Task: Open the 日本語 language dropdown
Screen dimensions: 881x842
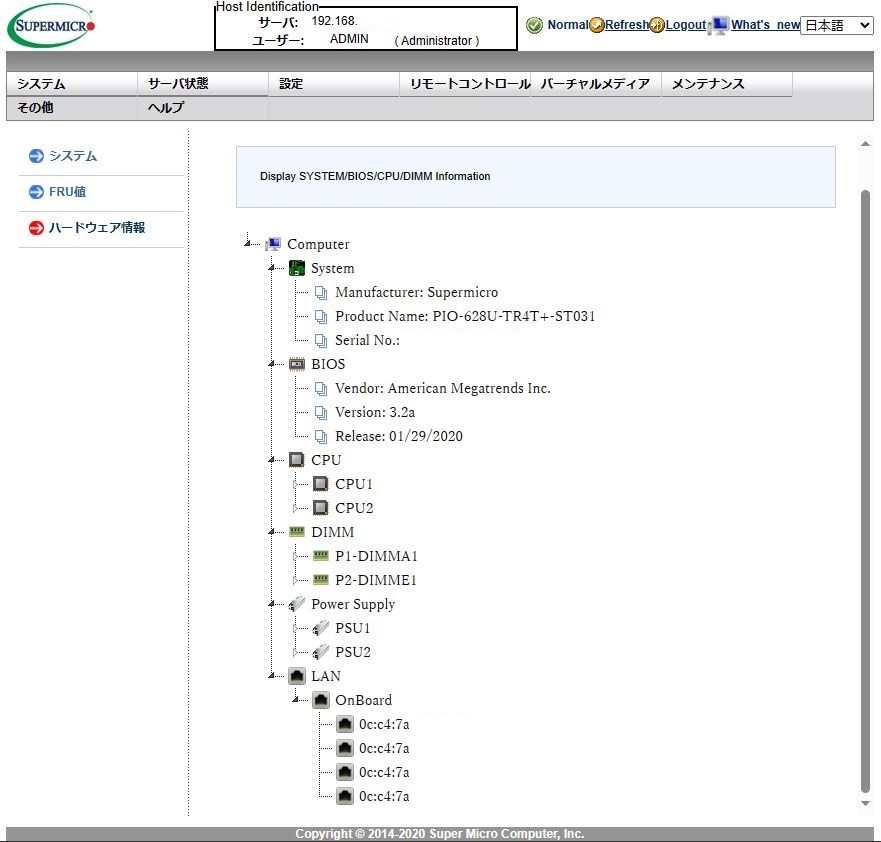Action: click(837, 25)
